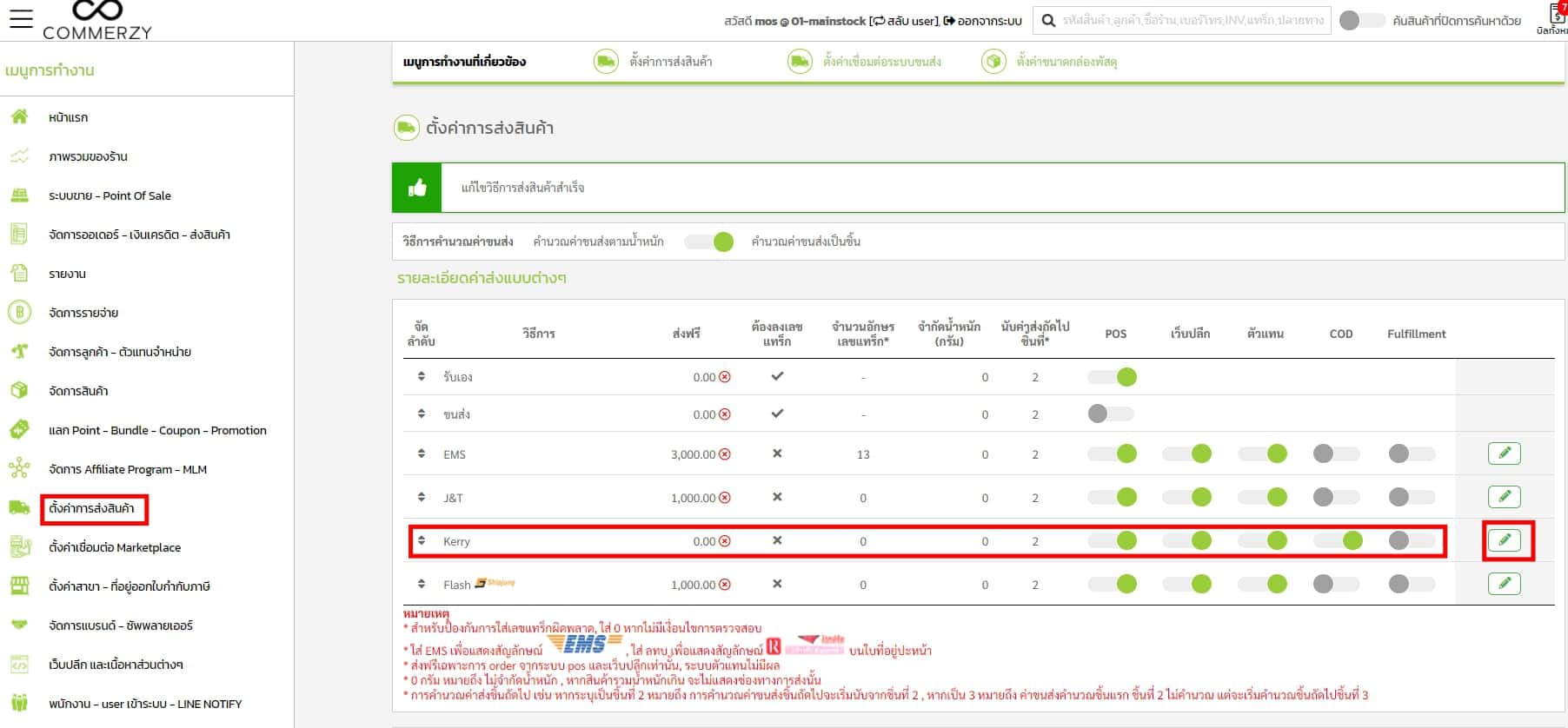Click the Affiliate Program network icon
1568x728 pixels.
click(x=19, y=468)
